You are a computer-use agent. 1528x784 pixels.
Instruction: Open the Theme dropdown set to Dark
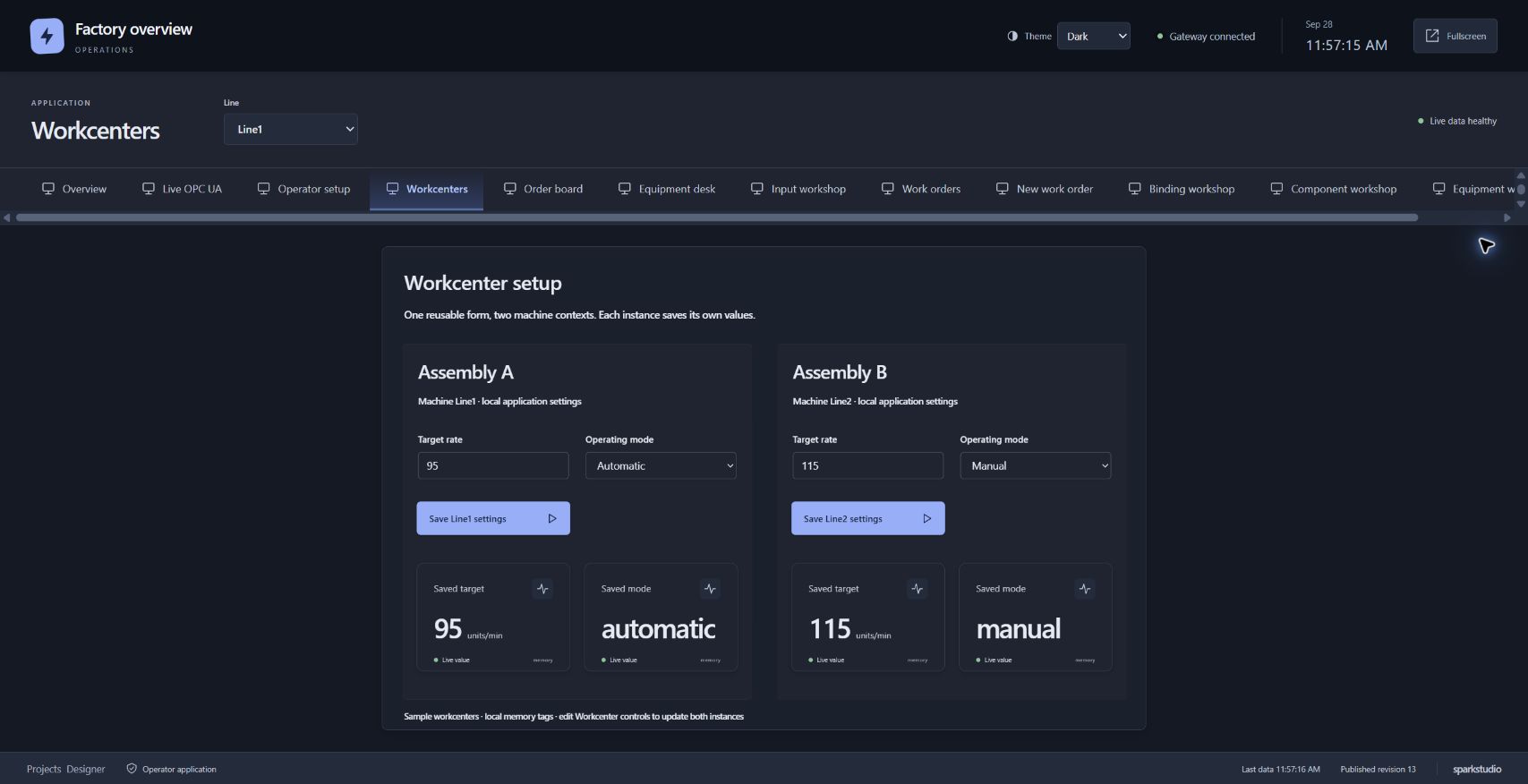[x=1094, y=36]
